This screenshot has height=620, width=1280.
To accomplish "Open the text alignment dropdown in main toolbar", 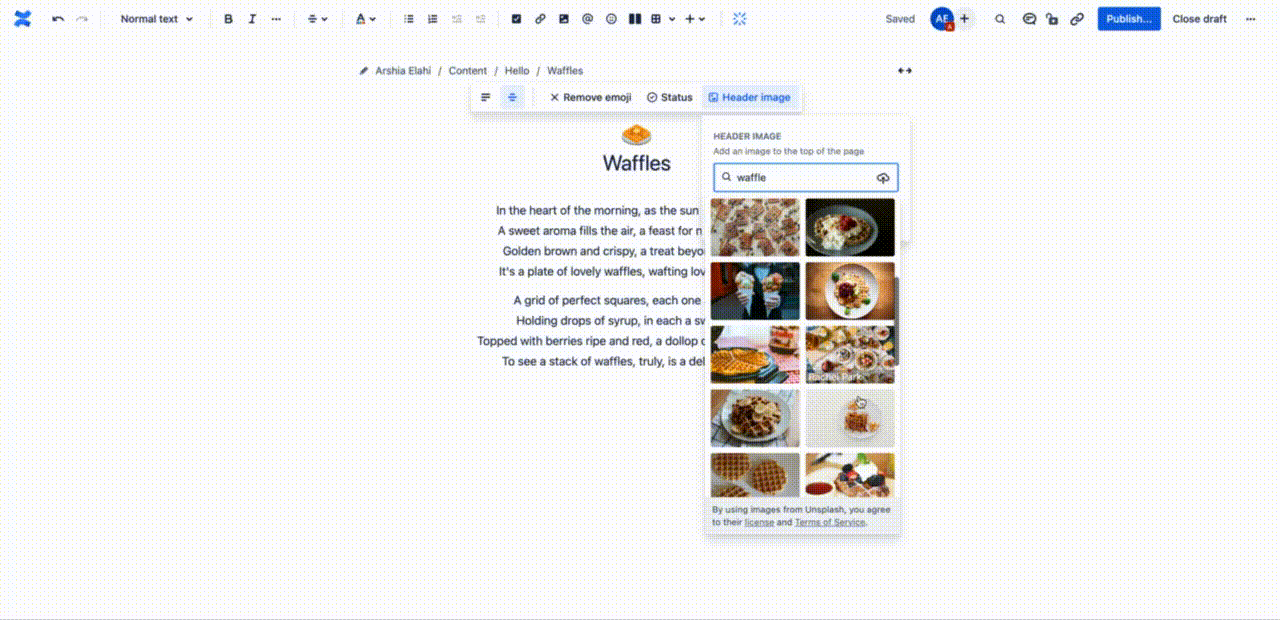I will (317, 19).
